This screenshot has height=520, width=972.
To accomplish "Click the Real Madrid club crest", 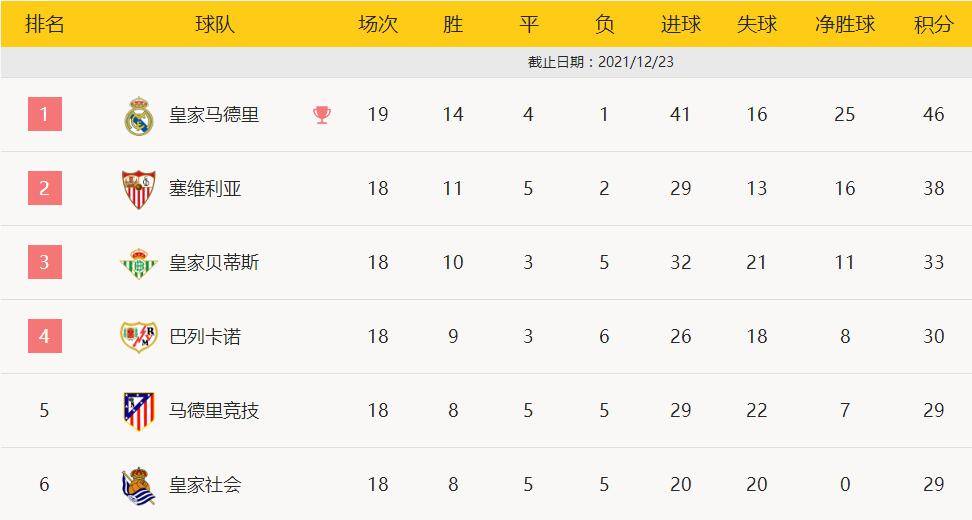I will tap(139, 115).
